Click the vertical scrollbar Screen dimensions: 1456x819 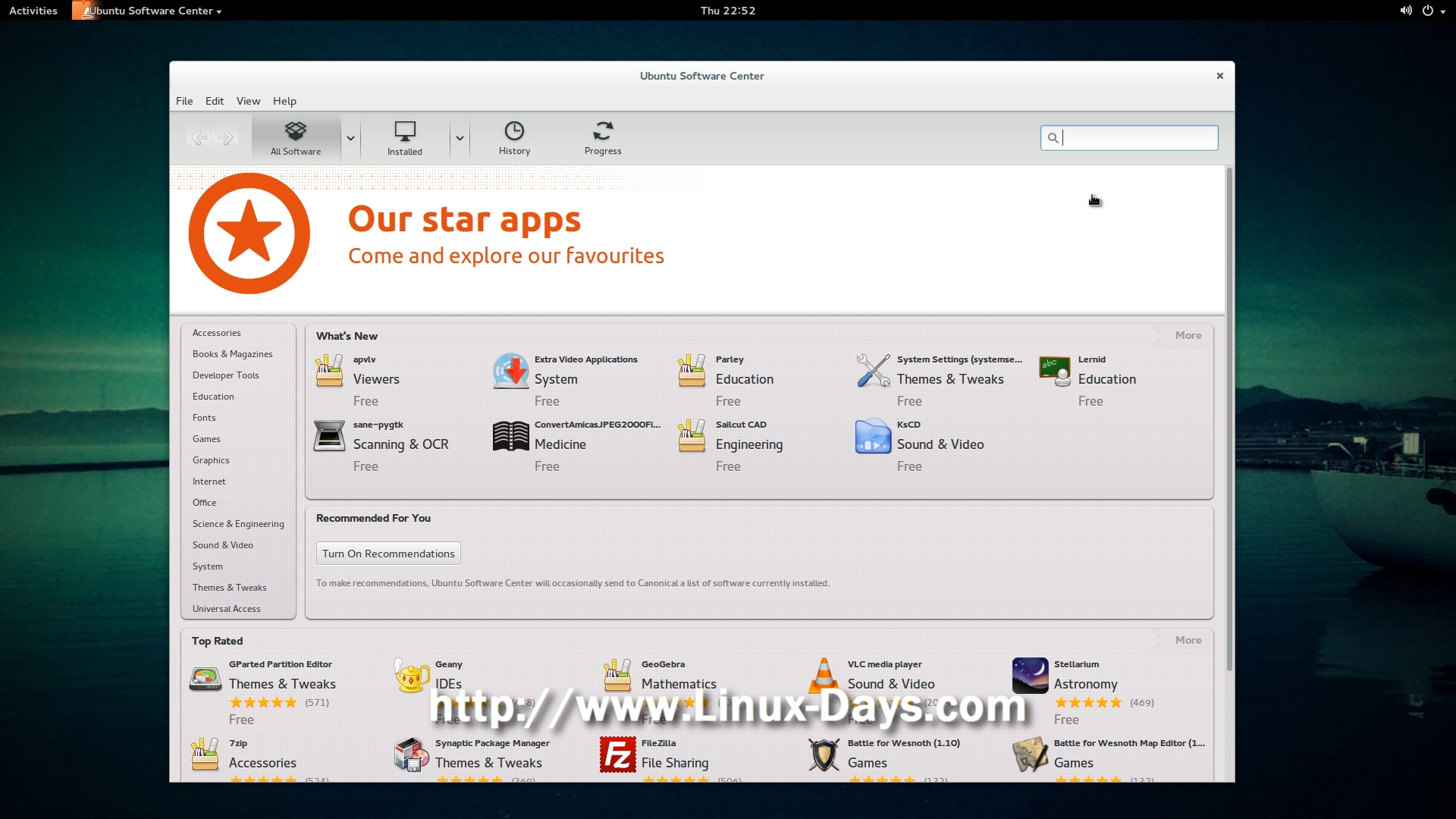click(1229, 419)
